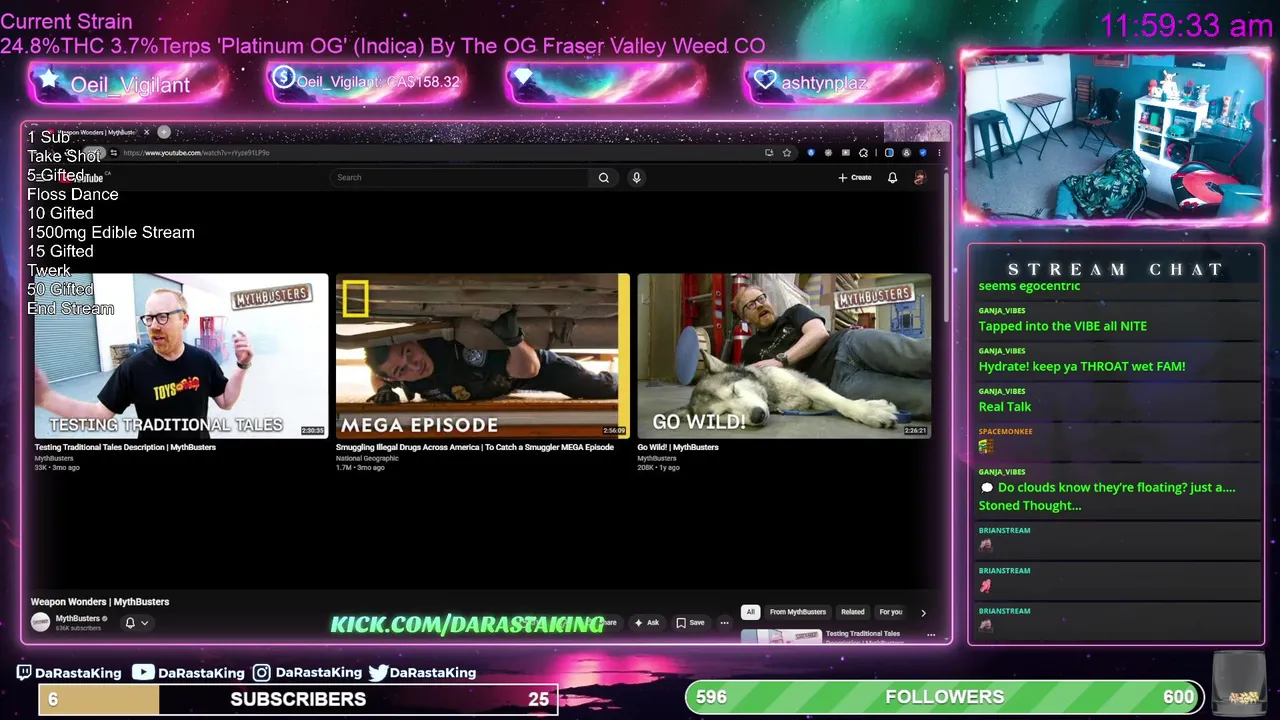
Task: Click the webcam feed preview
Action: coord(1115,136)
